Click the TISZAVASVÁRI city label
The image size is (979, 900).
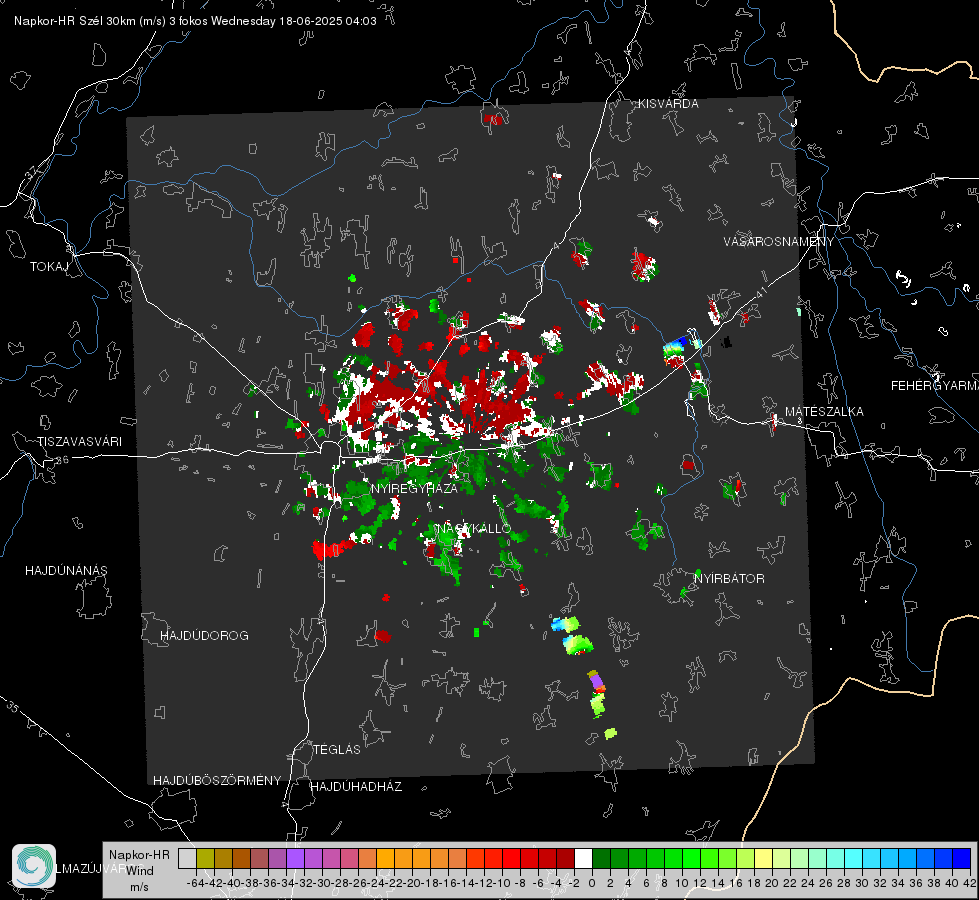[x=79, y=442]
